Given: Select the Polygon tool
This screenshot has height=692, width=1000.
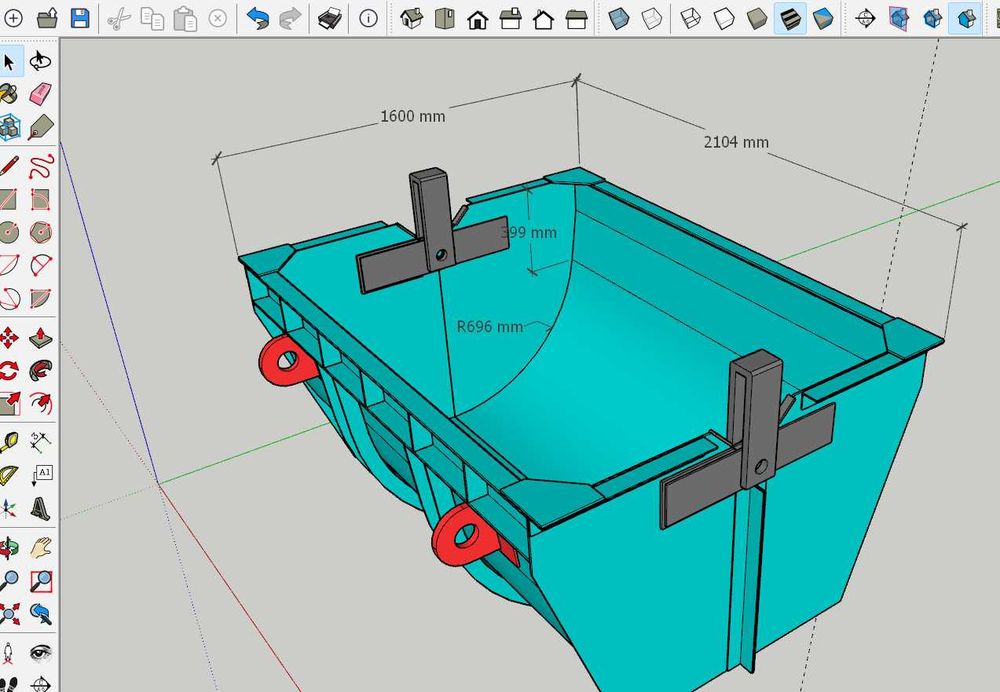Looking at the screenshot, I should coord(40,233).
